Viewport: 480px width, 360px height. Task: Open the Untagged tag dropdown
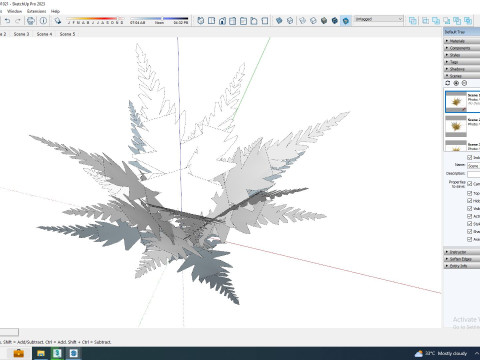coord(379,19)
